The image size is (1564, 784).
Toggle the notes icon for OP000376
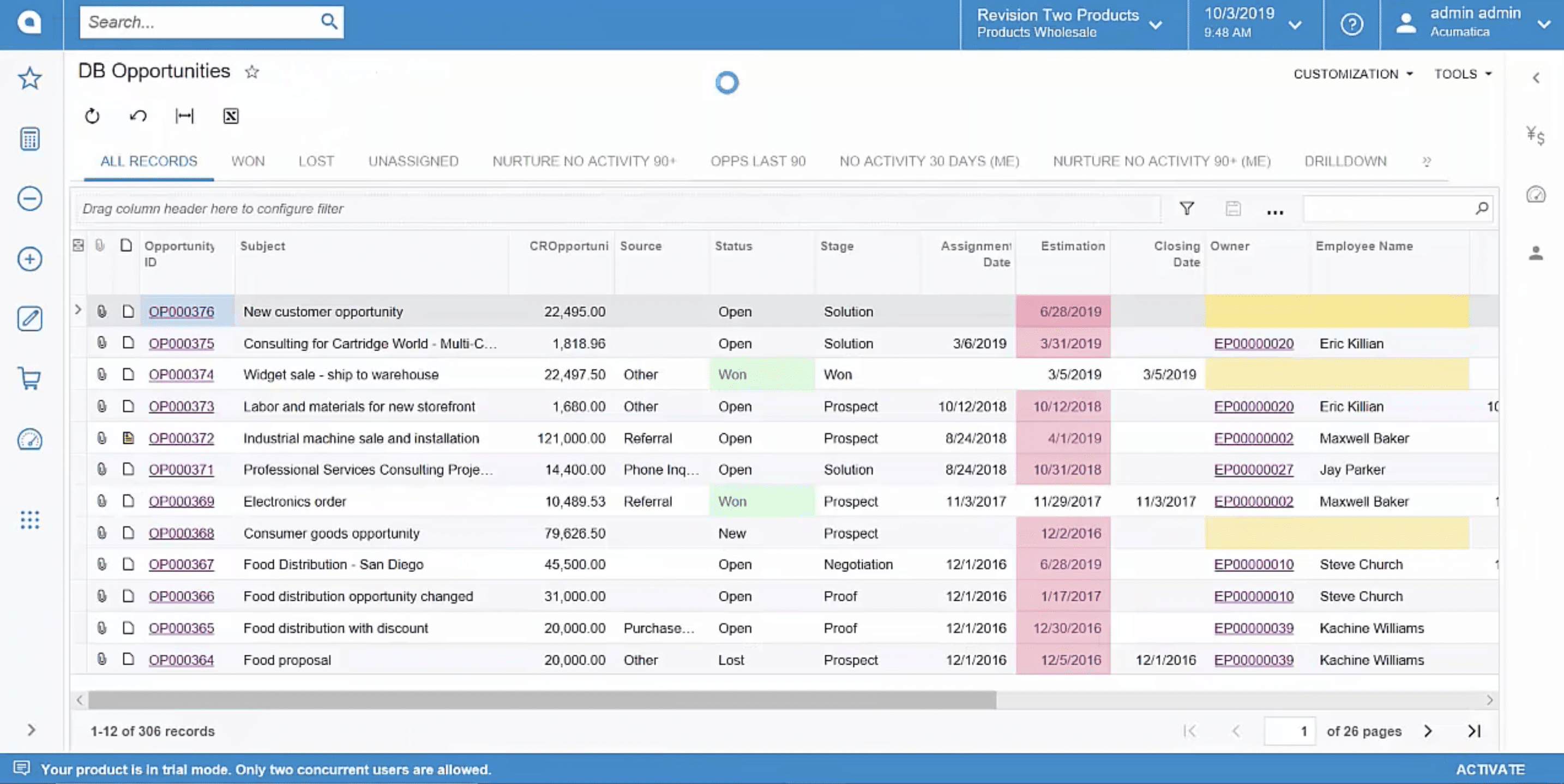coord(127,311)
